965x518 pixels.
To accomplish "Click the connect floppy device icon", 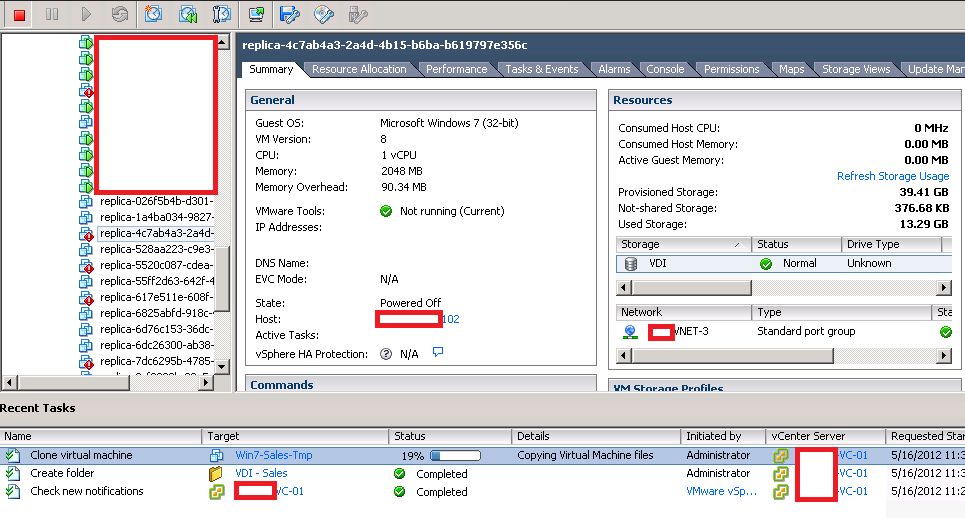I will tap(289, 14).
